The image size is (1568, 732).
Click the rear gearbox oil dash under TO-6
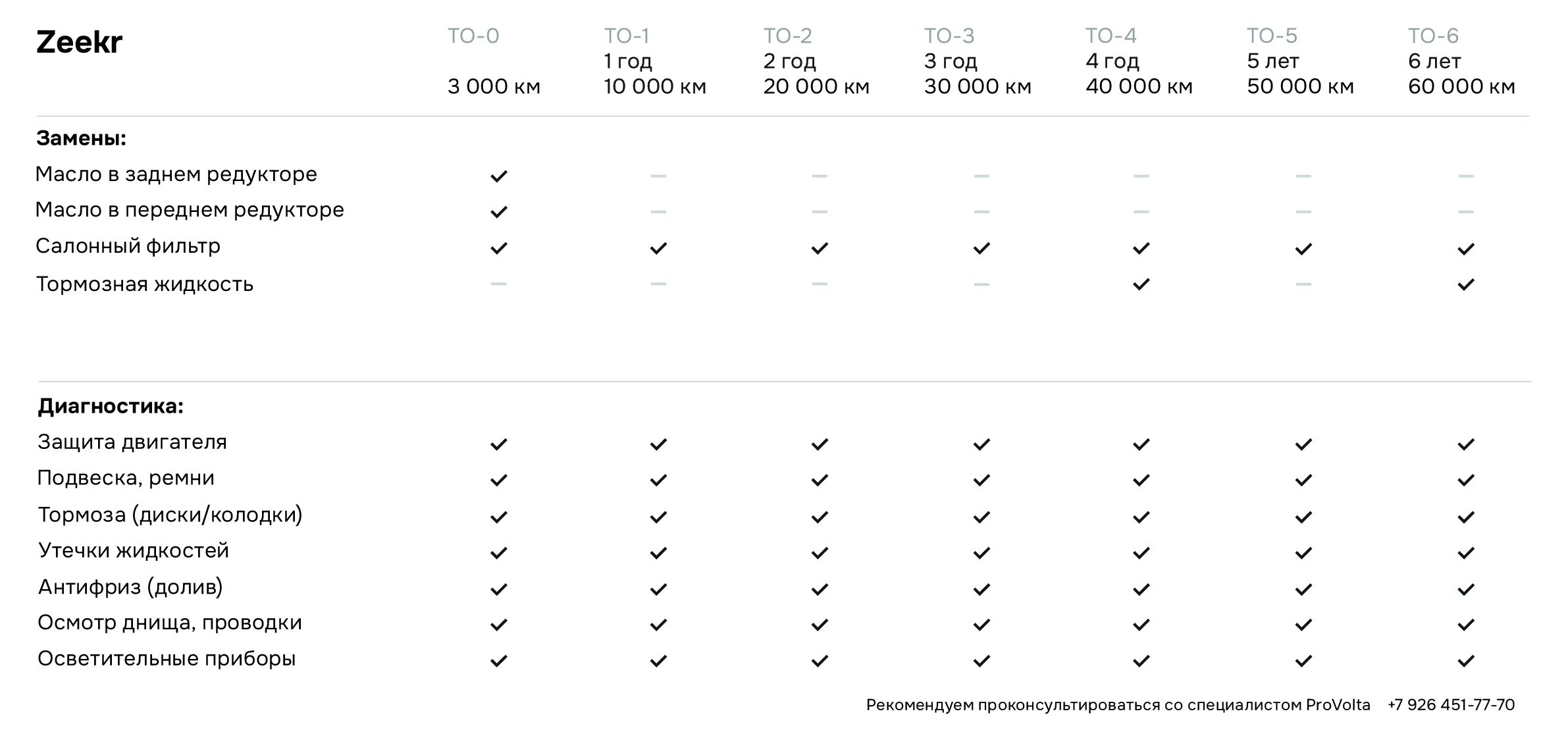coord(1465,176)
